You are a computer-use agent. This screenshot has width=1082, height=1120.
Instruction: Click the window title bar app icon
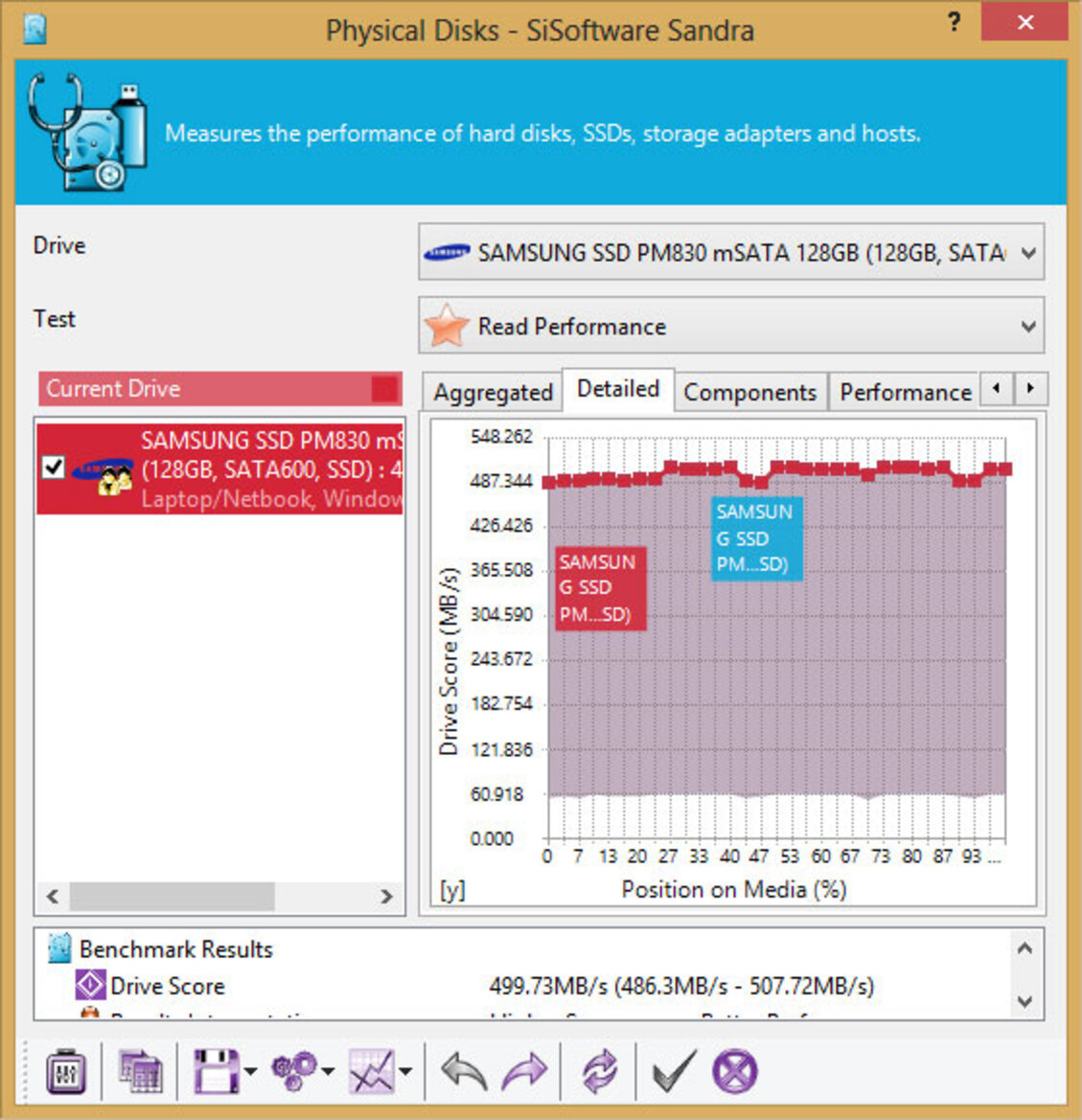click(35, 30)
